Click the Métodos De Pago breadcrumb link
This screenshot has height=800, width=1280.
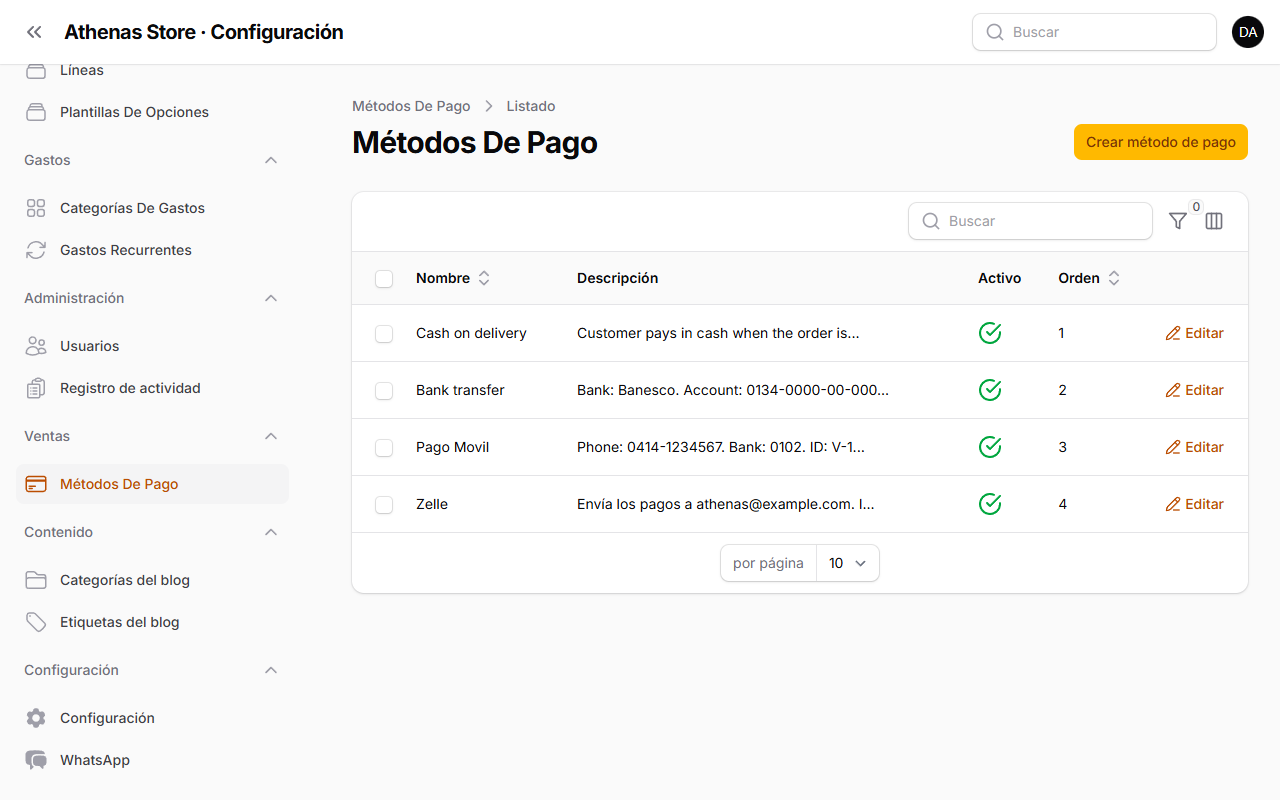pyautogui.click(x=411, y=106)
